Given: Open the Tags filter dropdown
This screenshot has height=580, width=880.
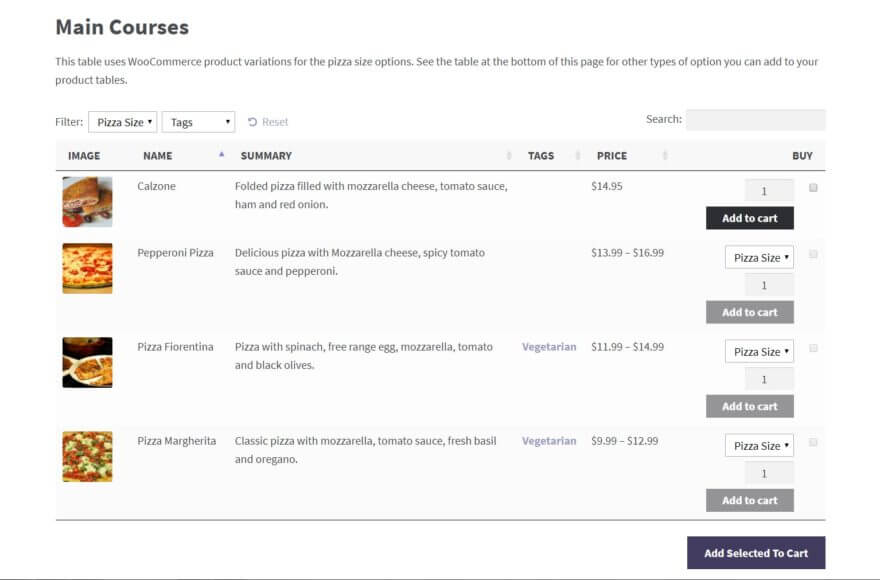Looking at the screenshot, I should [197, 121].
